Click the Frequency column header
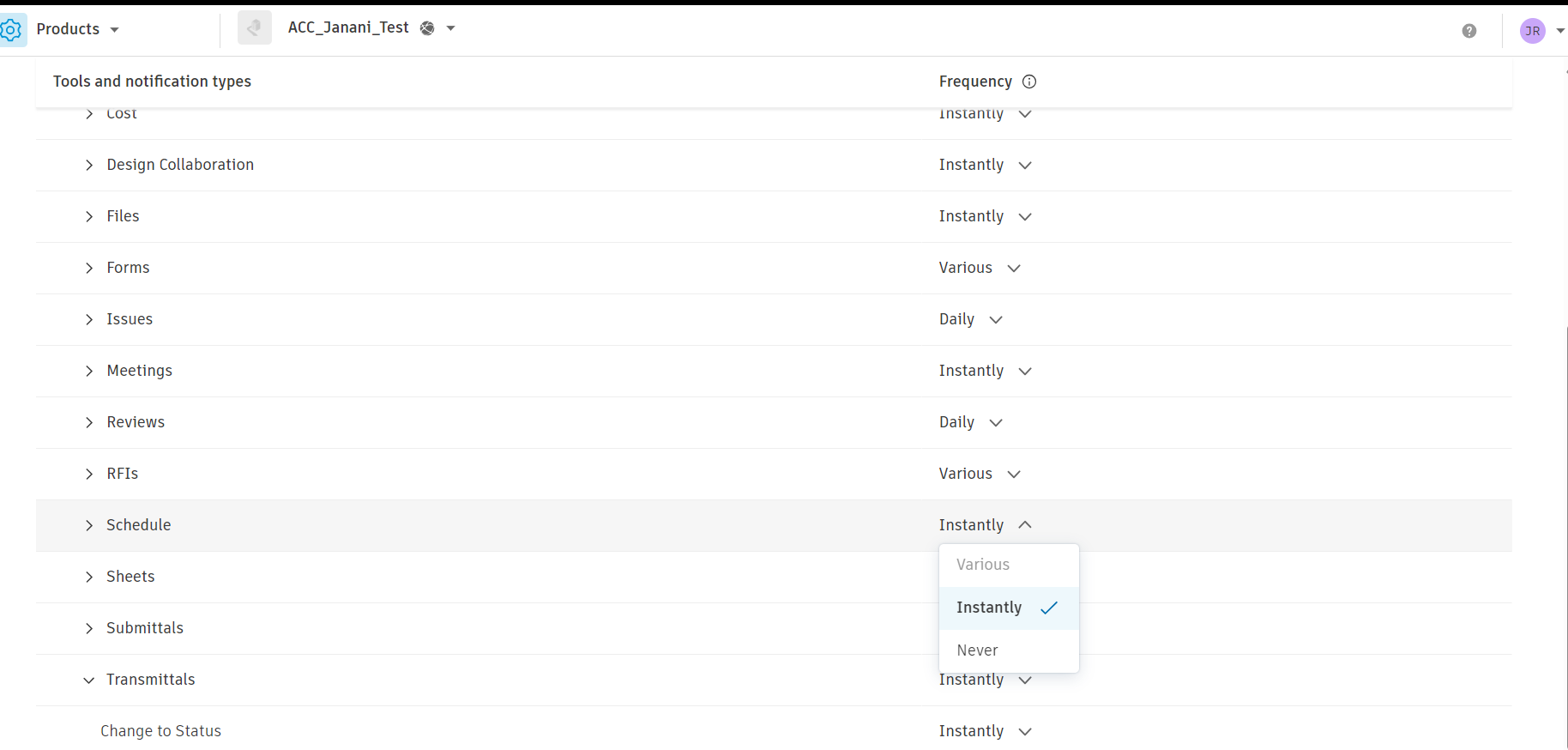Image resolution: width=1568 pixels, height=750 pixels. (975, 82)
